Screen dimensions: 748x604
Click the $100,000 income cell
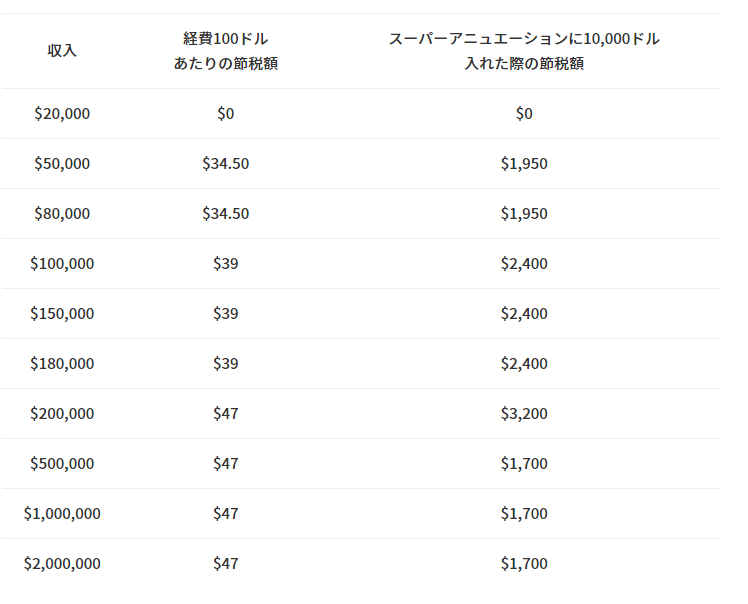(62, 264)
